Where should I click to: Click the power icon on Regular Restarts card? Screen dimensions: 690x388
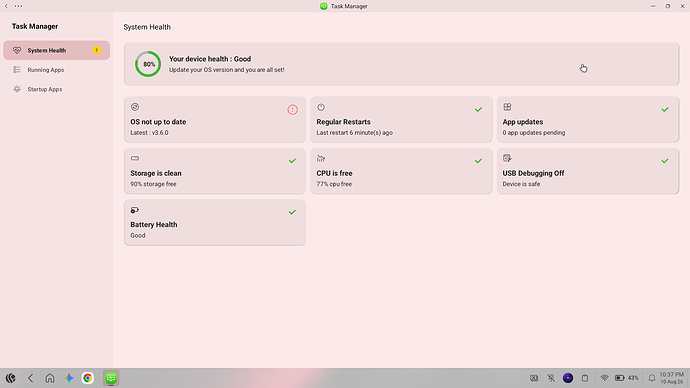click(x=321, y=107)
